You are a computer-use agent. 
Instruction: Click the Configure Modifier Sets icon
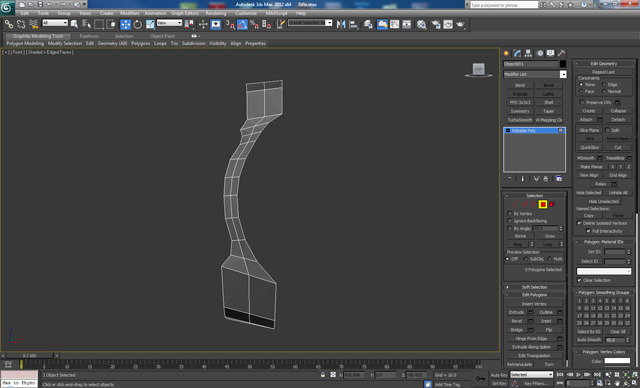(x=559, y=179)
